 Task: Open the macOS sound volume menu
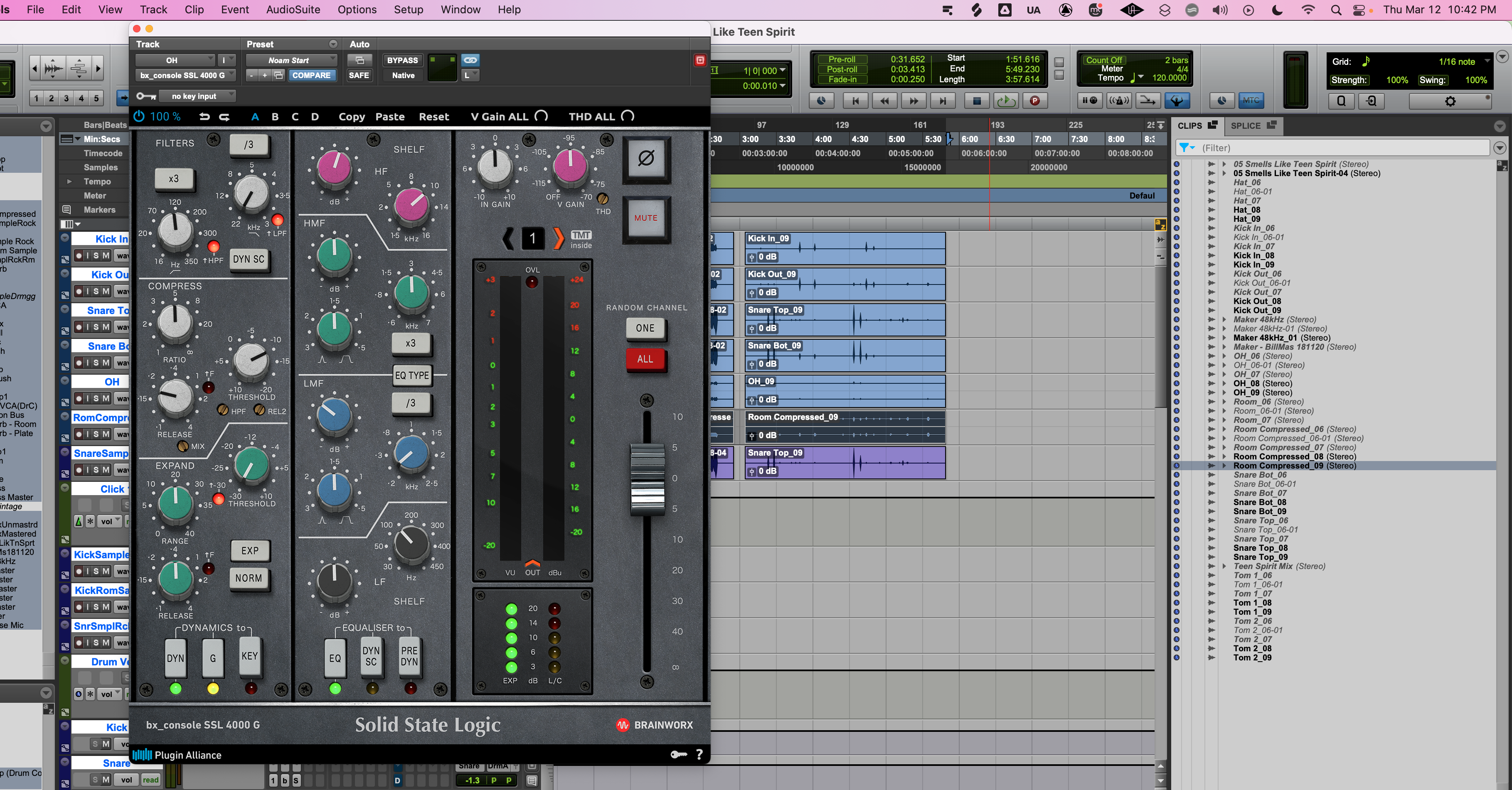1220,10
